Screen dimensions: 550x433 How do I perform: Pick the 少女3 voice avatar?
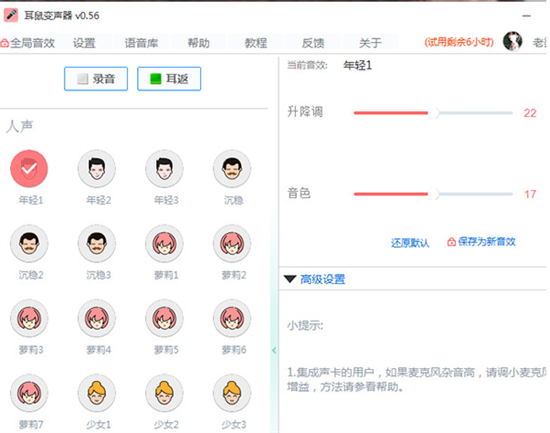click(232, 393)
